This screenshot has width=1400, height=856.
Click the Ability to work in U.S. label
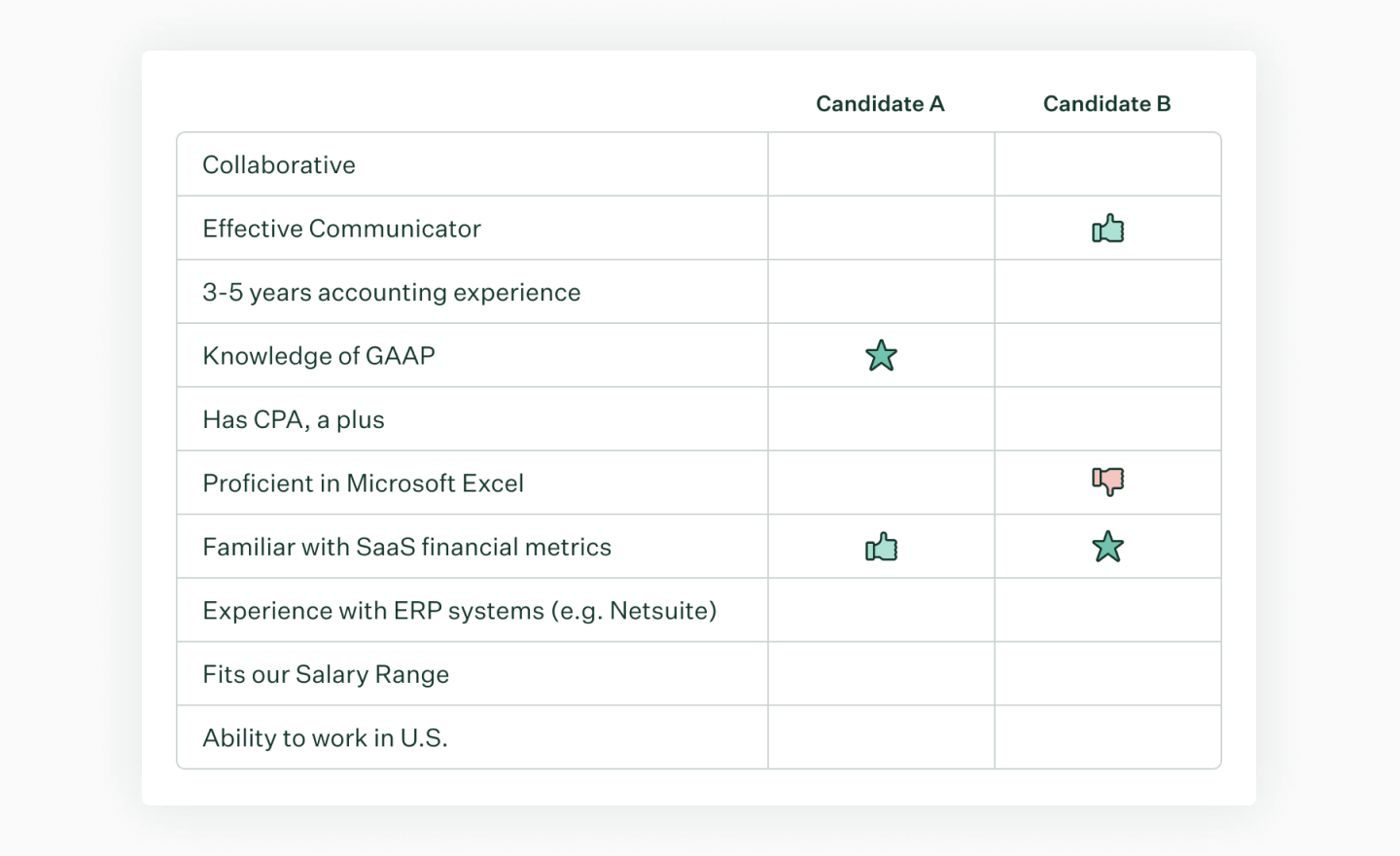point(325,738)
